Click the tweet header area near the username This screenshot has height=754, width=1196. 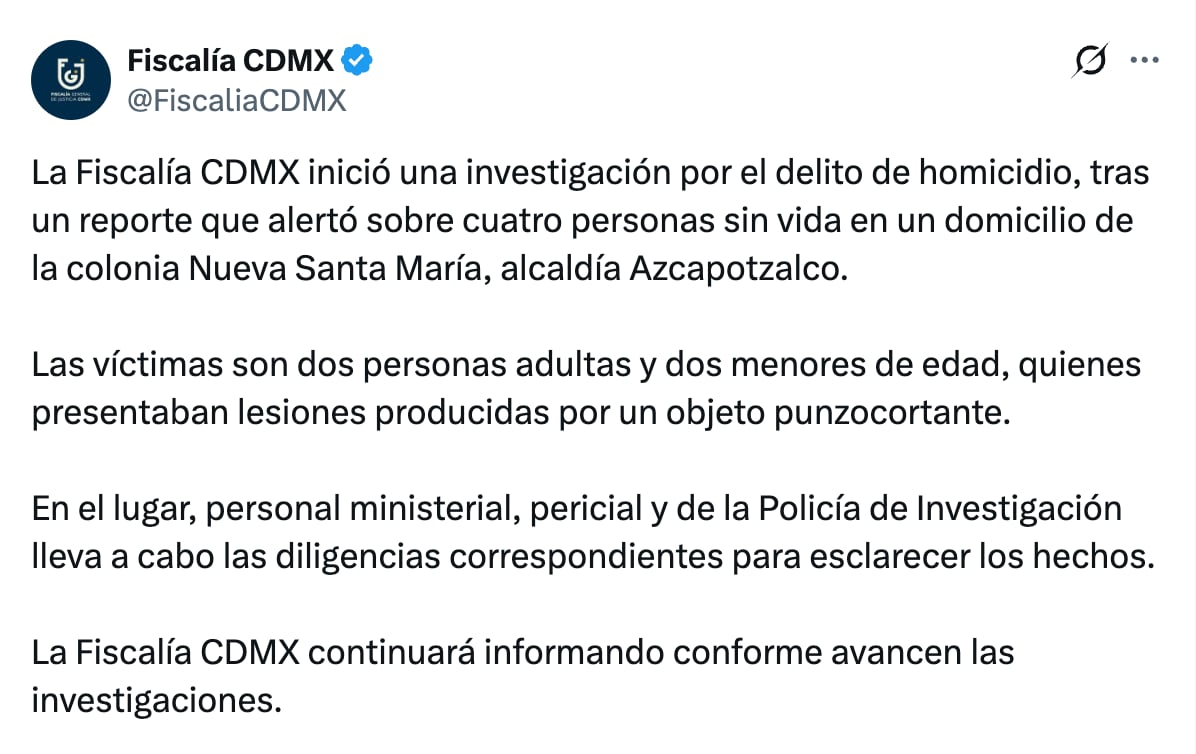[230, 60]
